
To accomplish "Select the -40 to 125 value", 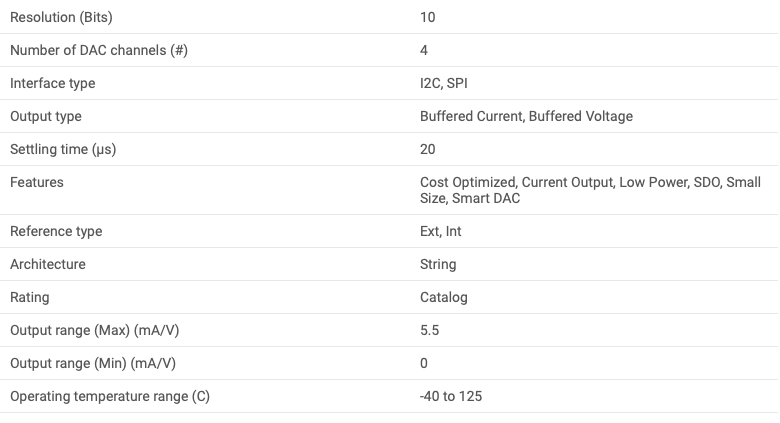I will (451, 396).
